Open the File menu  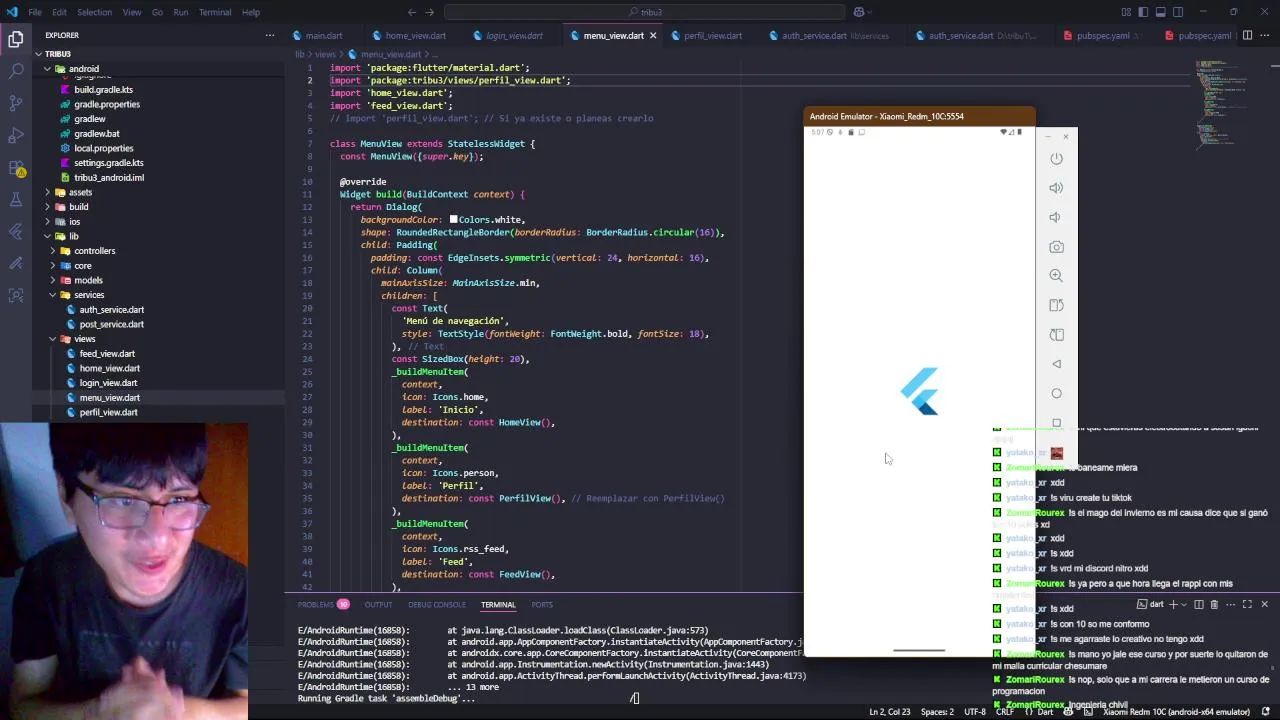pyautogui.click(x=35, y=12)
